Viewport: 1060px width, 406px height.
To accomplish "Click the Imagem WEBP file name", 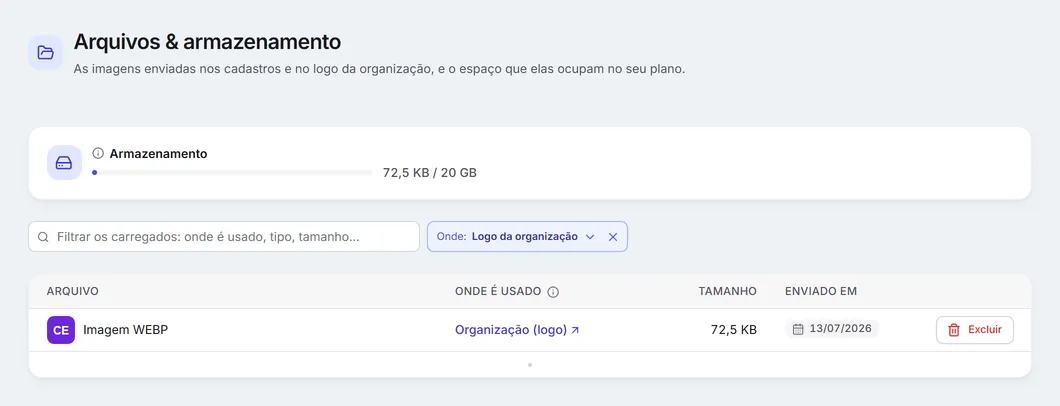I will pyautogui.click(x=126, y=330).
